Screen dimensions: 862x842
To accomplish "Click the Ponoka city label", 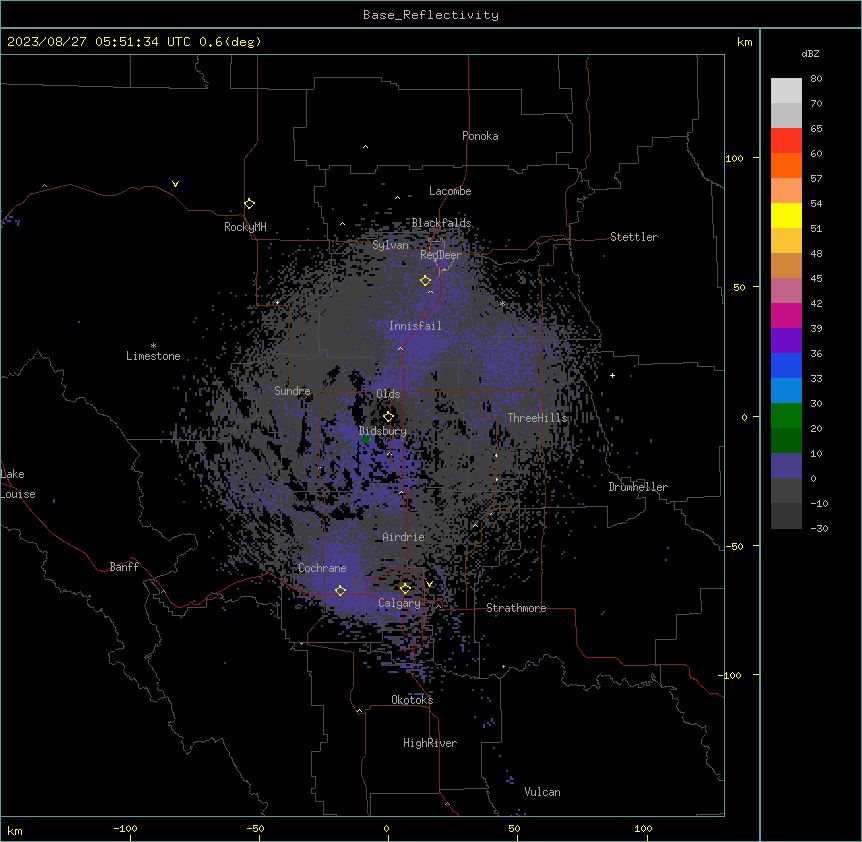I will 480,136.
